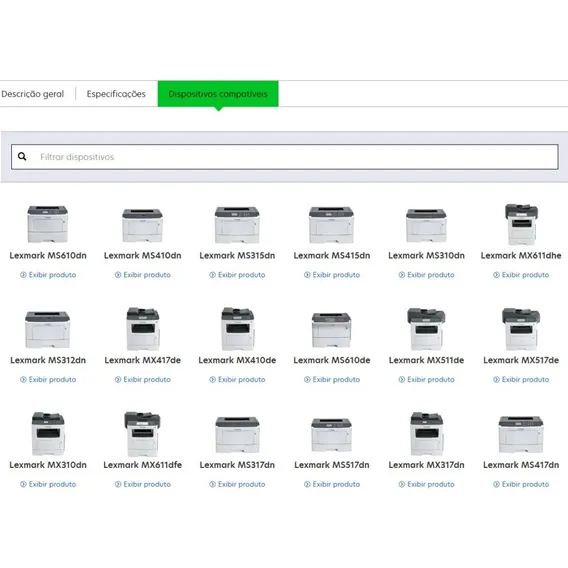568x568 pixels.
Task: Click Exibir produto under Lexmark MX517de
Action: click(x=521, y=380)
